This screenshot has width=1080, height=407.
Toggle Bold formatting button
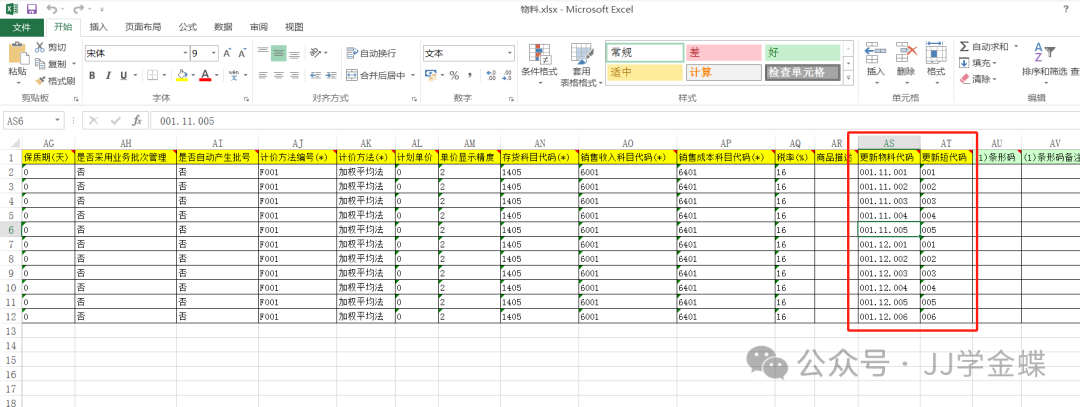pyautogui.click(x=91, y=75)
